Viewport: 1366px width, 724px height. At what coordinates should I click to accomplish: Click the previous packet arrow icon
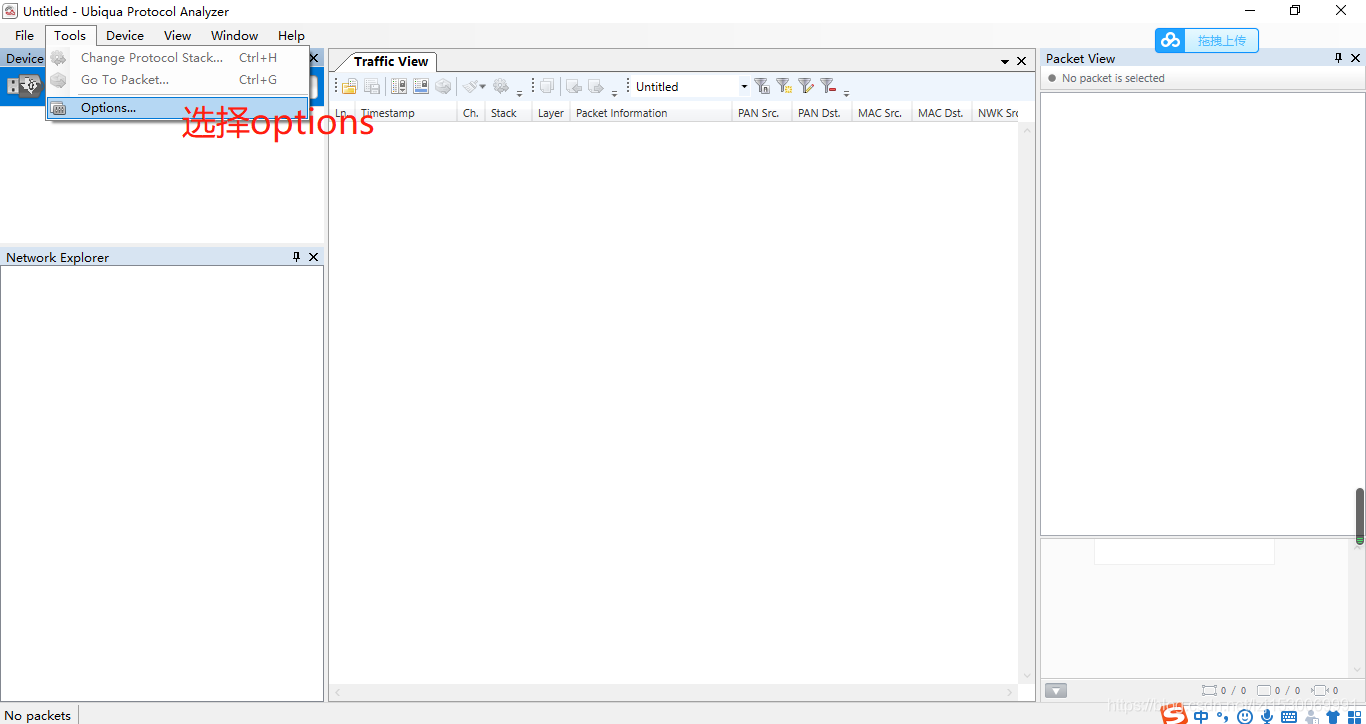pyautogui.click(x=574, y=87)
